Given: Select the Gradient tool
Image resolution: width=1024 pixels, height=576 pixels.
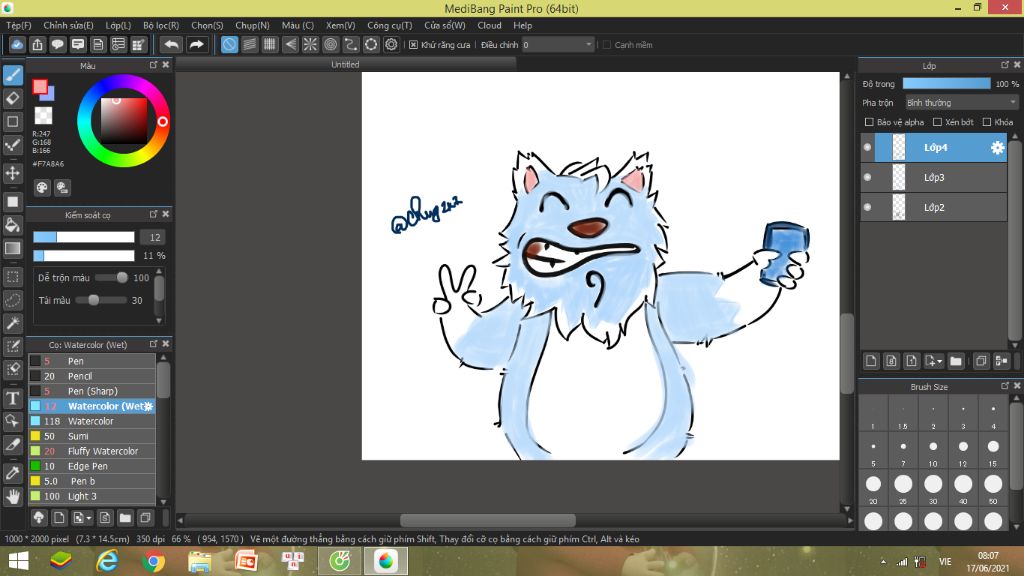Looking at the screenshot, I should coord(12,248).
